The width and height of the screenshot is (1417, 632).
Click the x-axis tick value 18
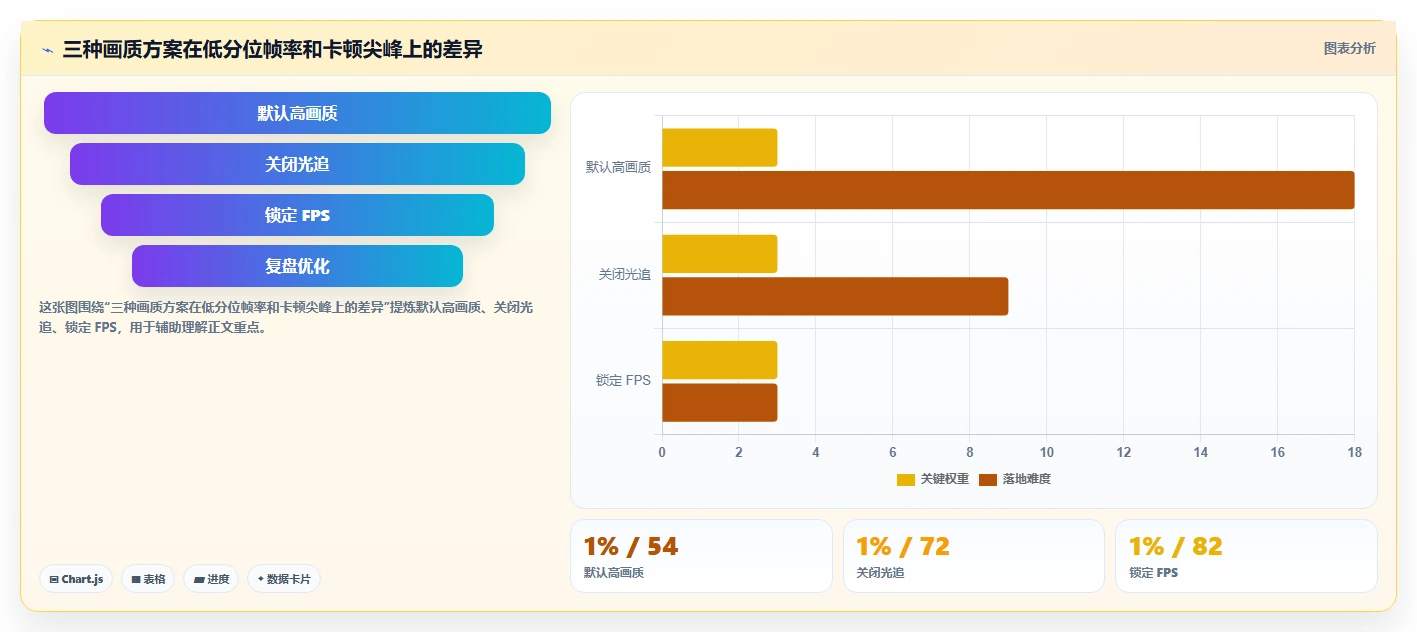point(1354,452)
